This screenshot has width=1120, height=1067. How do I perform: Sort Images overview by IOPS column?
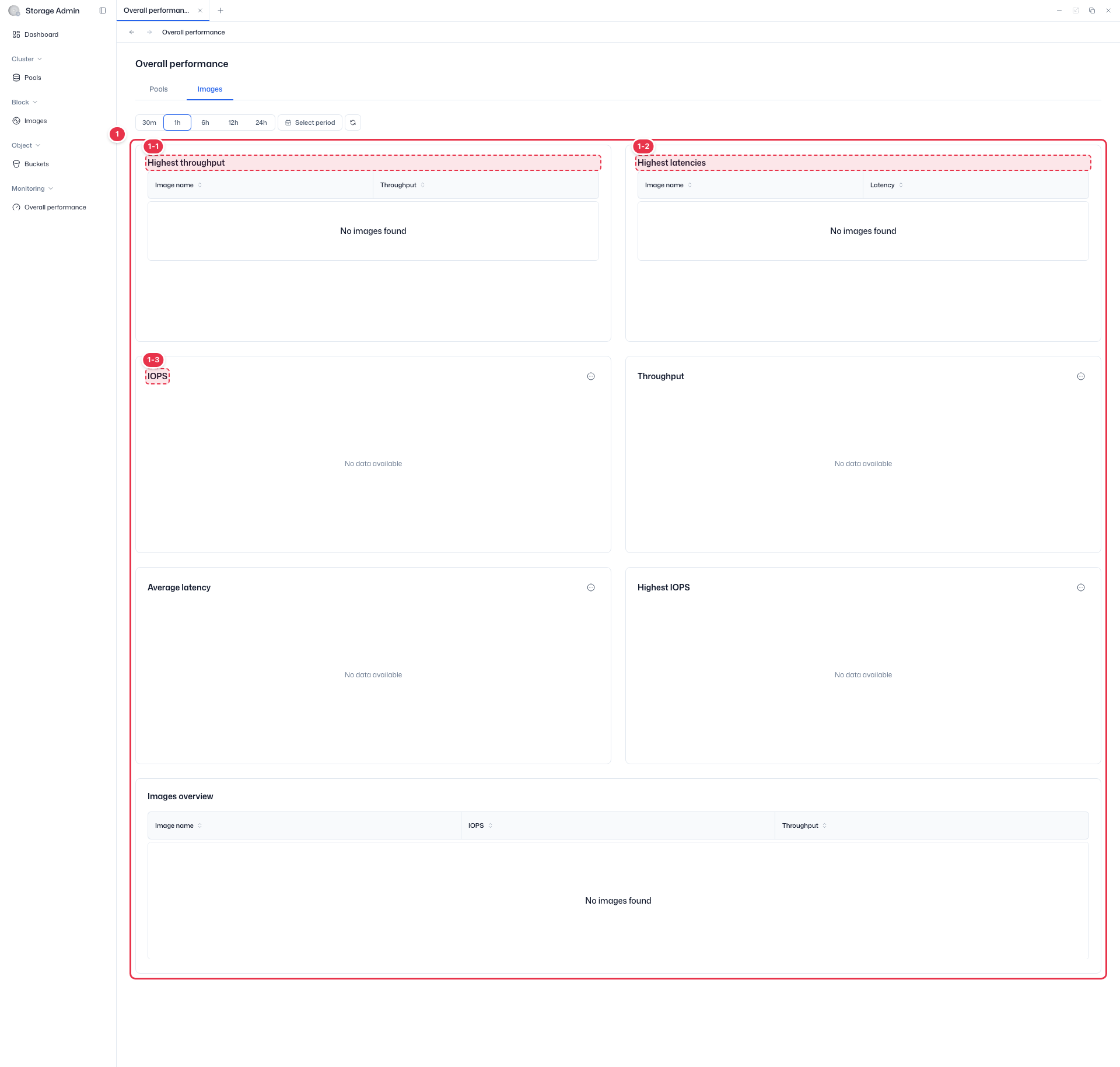(480, 825)
